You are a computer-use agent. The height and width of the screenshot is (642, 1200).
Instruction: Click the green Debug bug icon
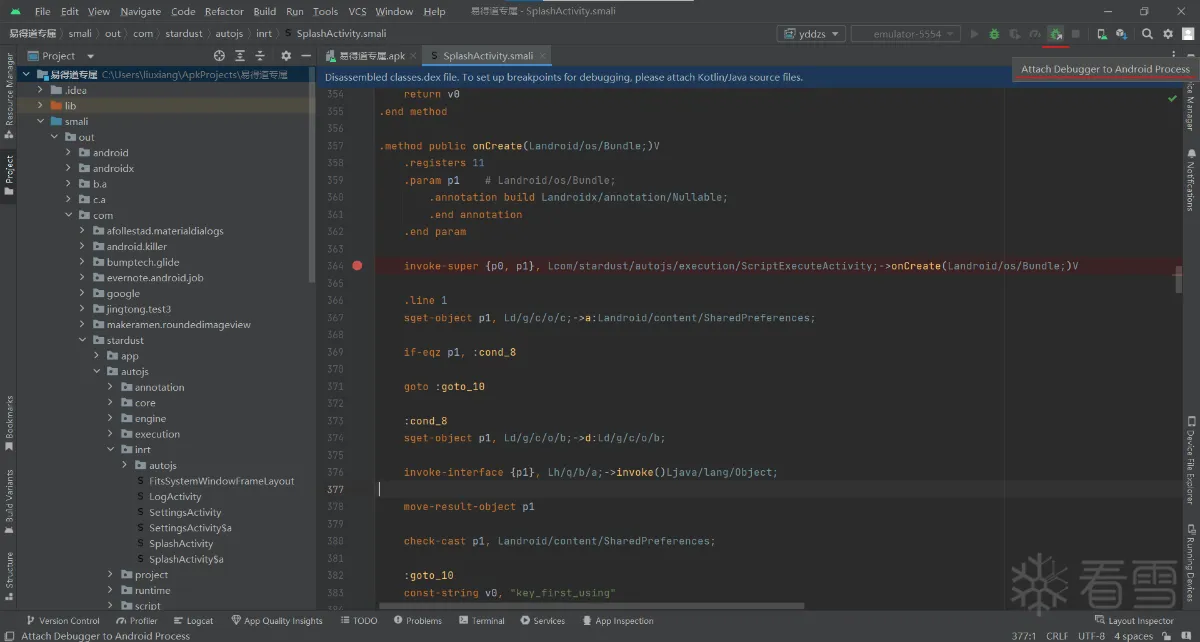(994, 34)
